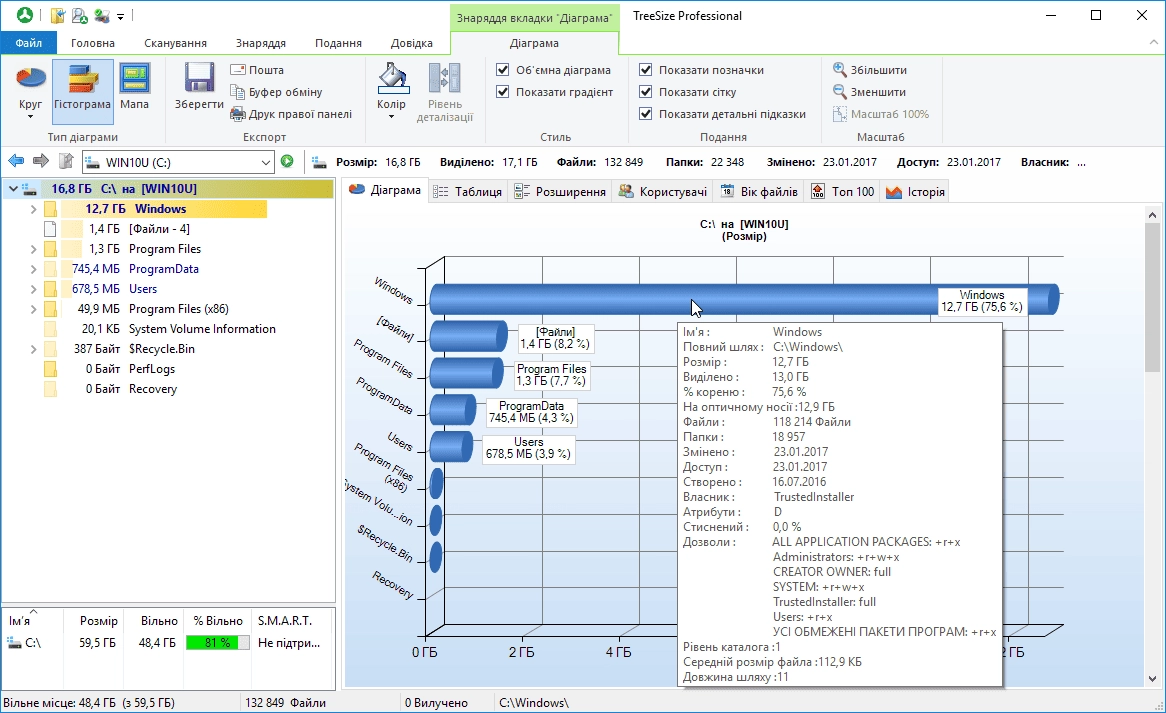Toggle Об'ємна діаграма checkbox

pos(503,70)
